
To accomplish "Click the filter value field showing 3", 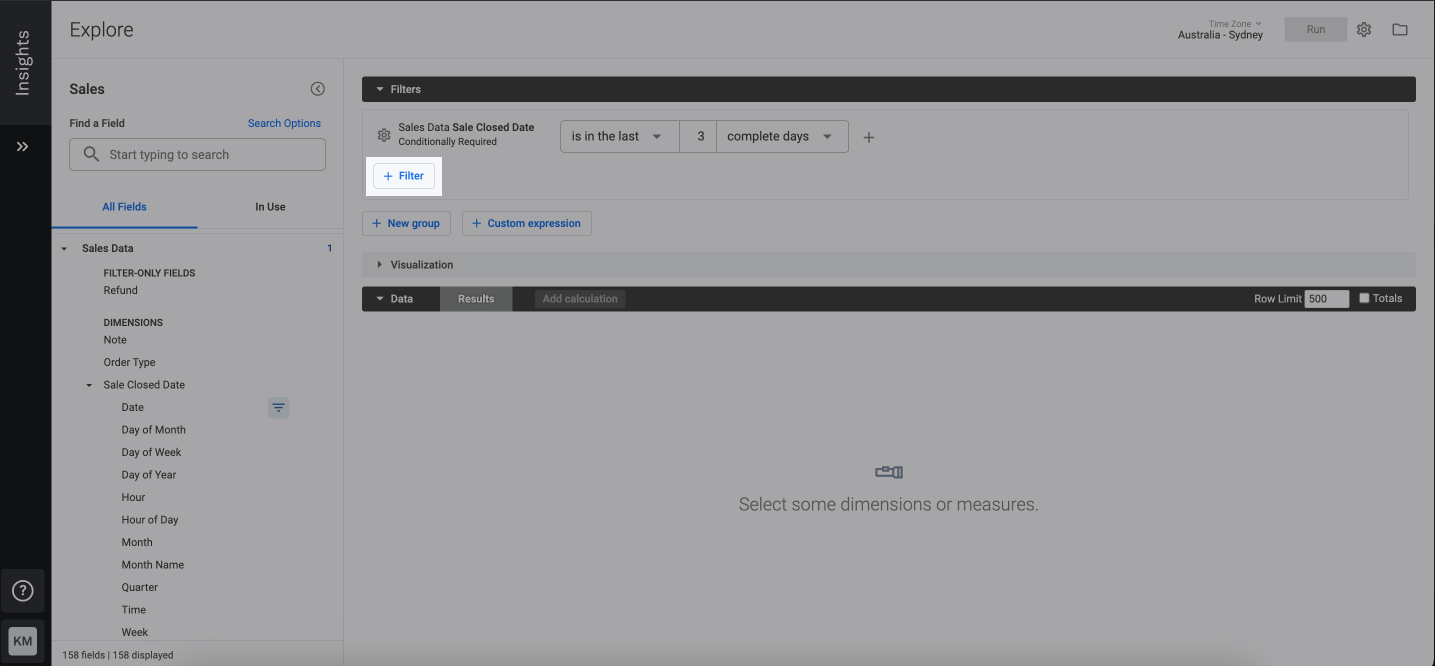I will pos(698,137).
